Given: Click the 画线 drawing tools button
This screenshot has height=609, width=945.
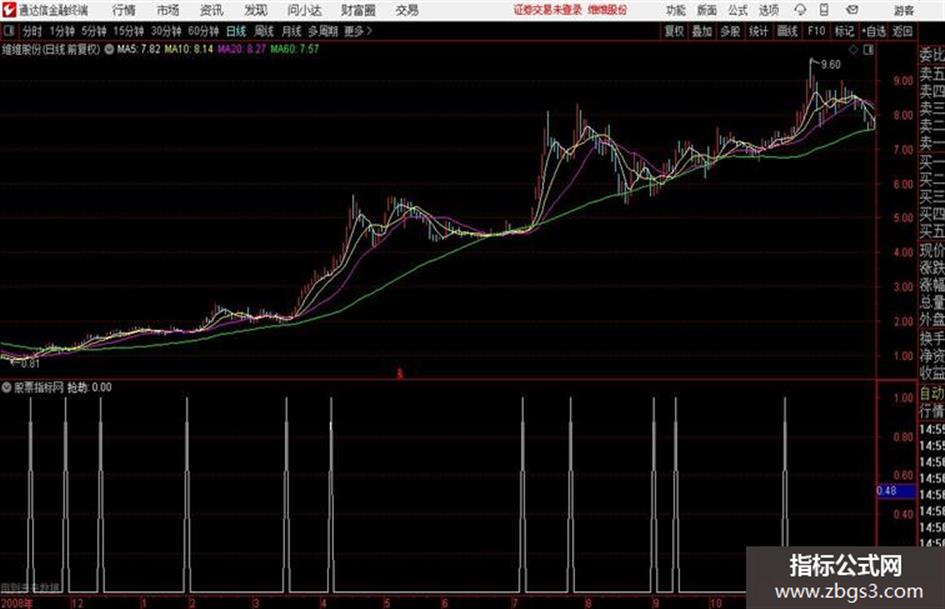Looking at the screenshot, I should pos(787,31).
